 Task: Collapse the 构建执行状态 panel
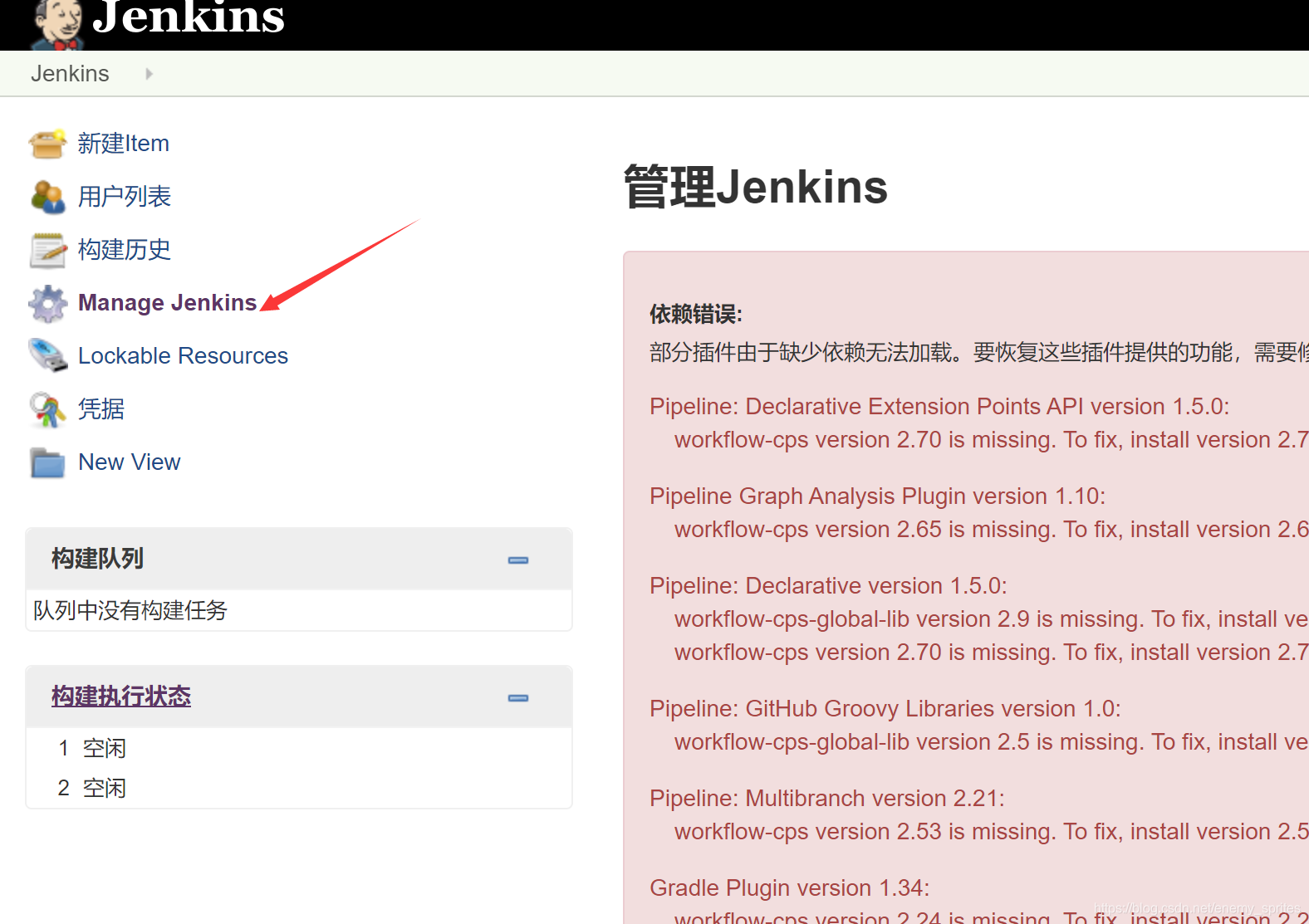pos(518,698)
